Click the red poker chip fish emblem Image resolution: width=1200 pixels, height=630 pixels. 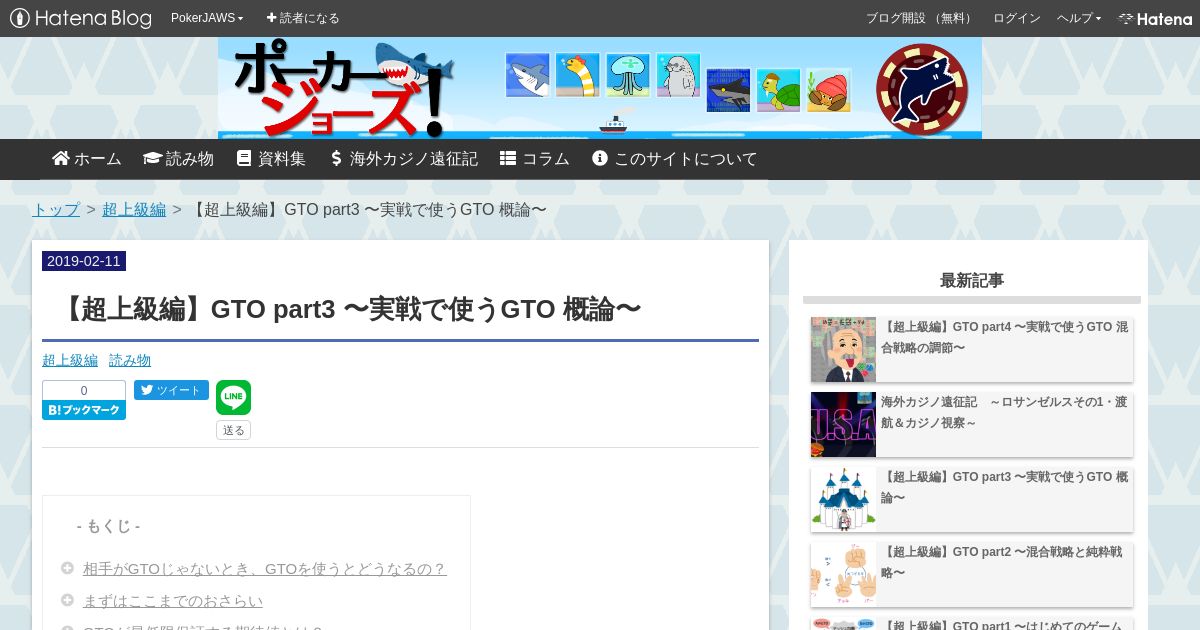(x=922, y=89)
